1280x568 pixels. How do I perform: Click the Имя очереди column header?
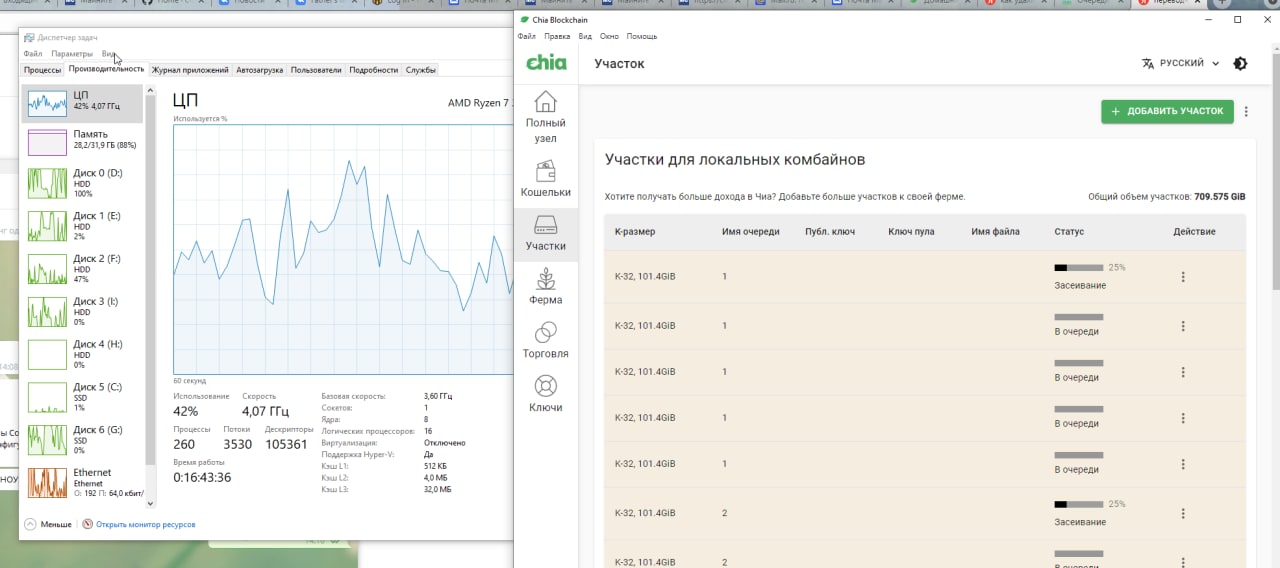tap(750, 231)
